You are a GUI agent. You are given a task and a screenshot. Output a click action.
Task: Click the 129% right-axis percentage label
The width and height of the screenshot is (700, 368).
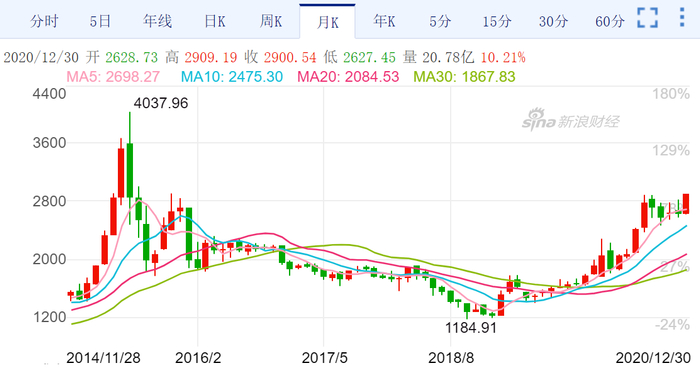tap(671, 150)
